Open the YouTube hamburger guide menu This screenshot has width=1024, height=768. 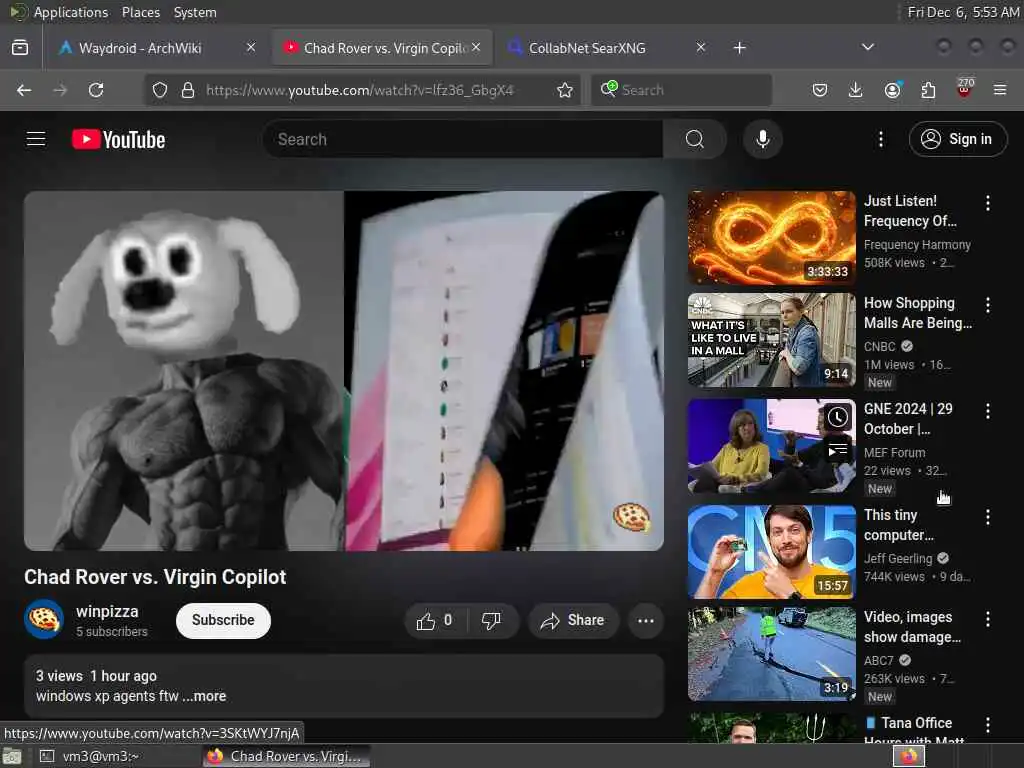coord(36,139)
